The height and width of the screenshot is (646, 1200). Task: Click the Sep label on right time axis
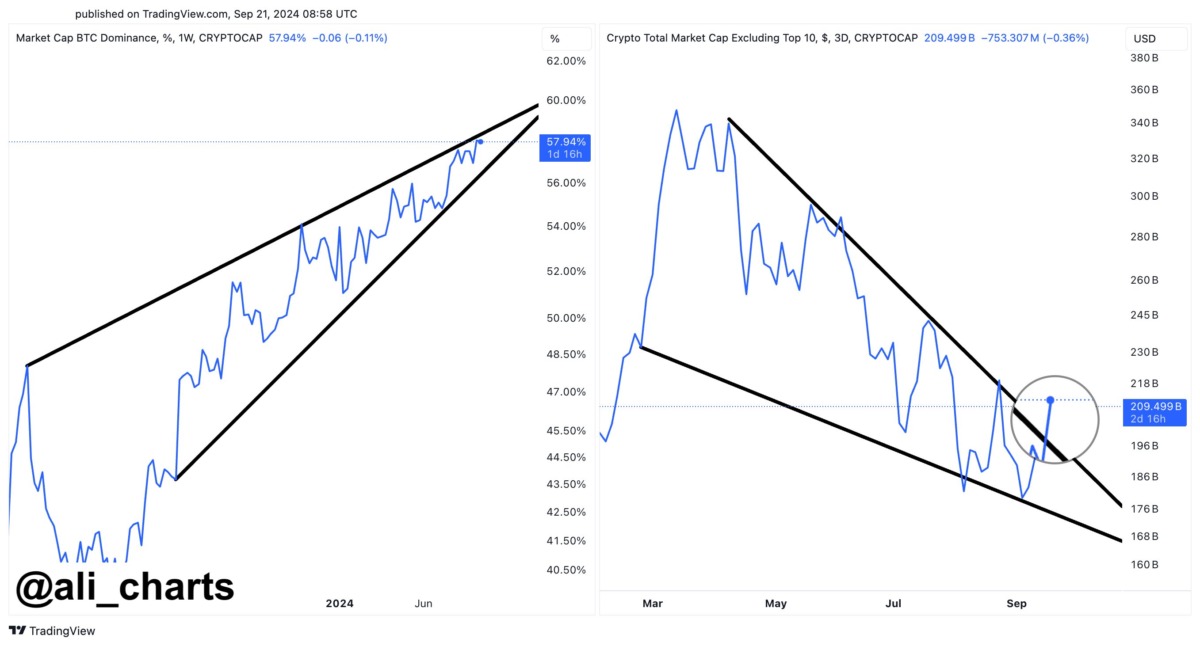(x=1017, y=603)
